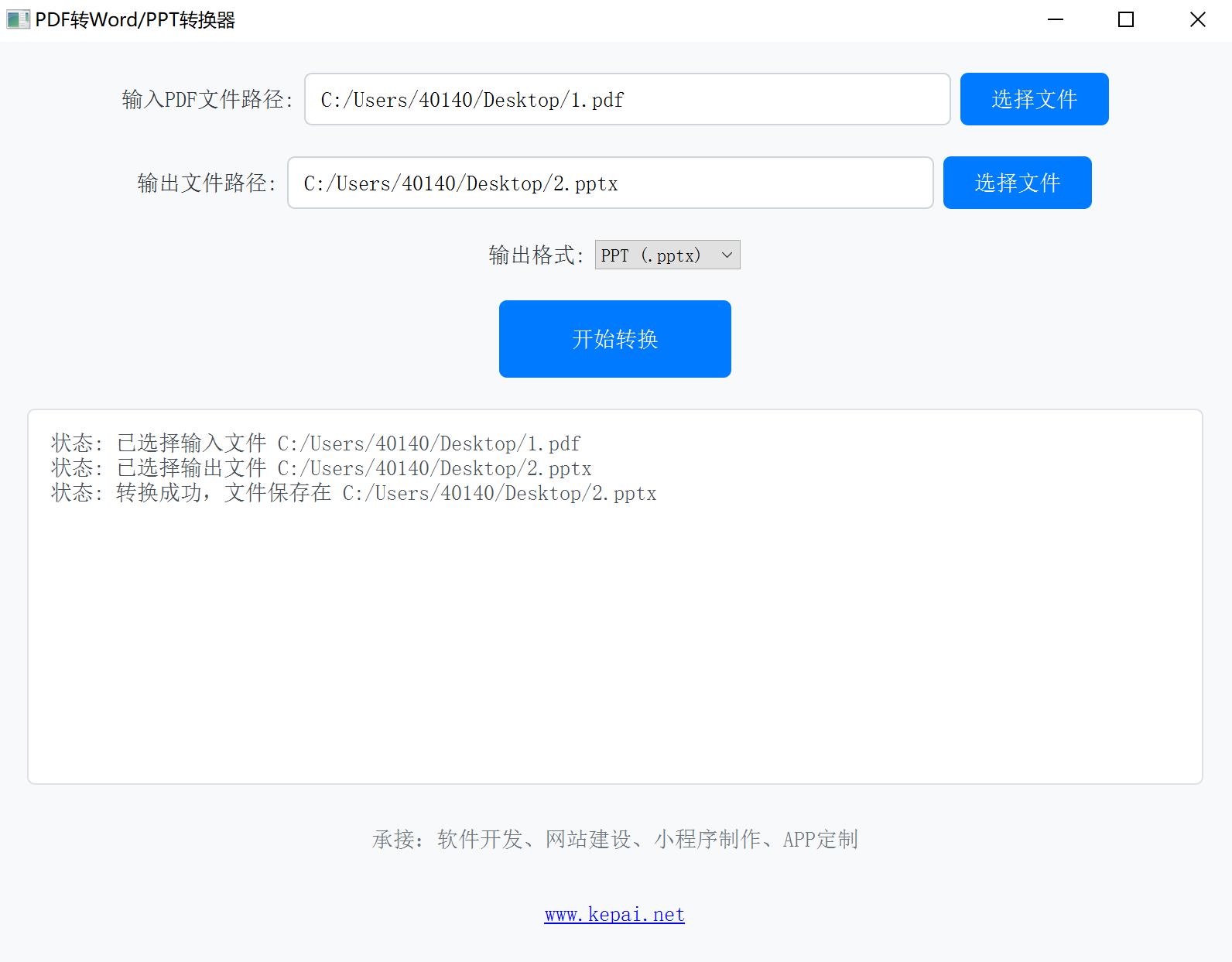
Task: Click the 承接 services footer text
Action: click(614, 840)
